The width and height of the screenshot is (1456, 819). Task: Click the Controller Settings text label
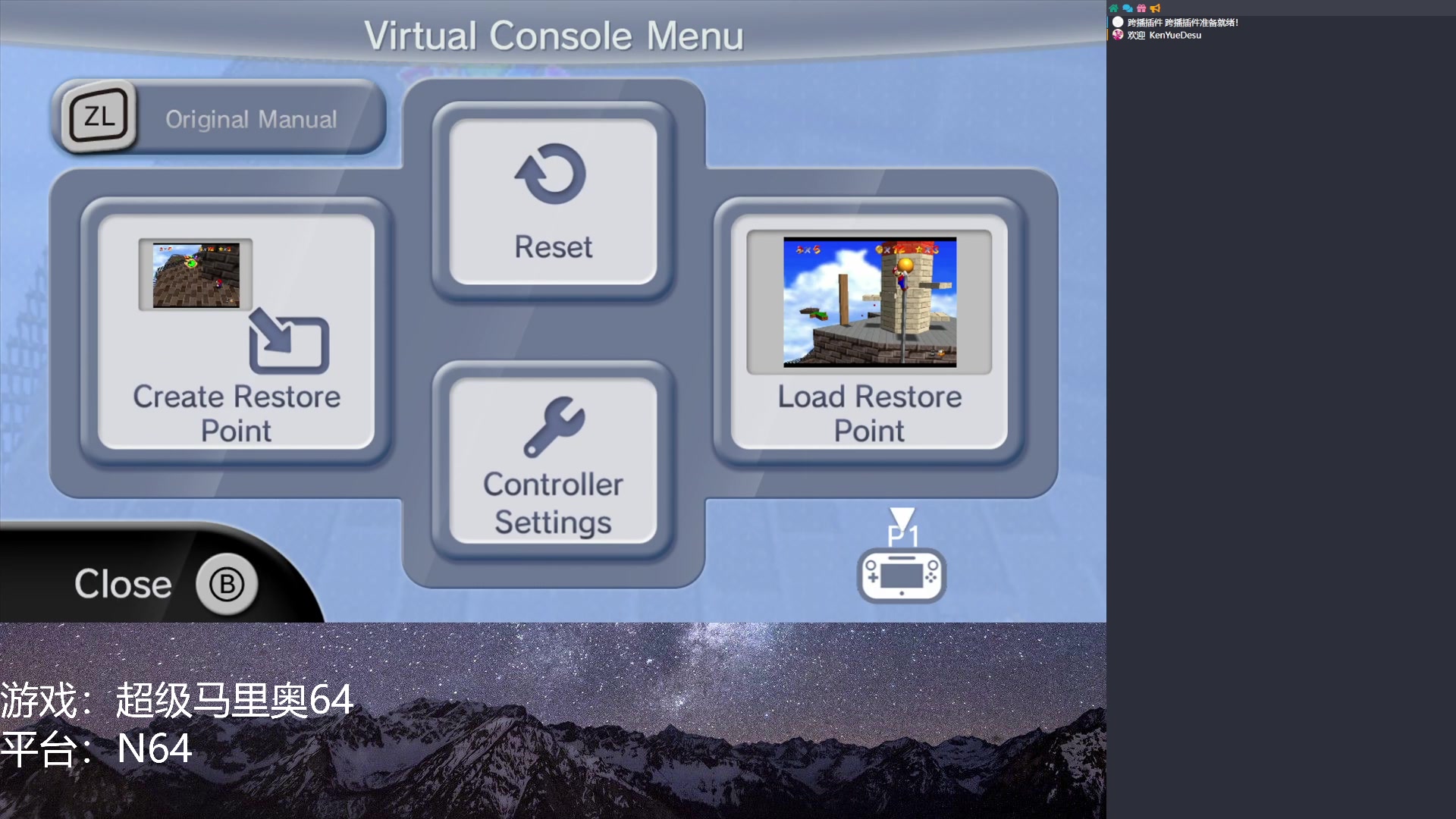tap(553, 504)
